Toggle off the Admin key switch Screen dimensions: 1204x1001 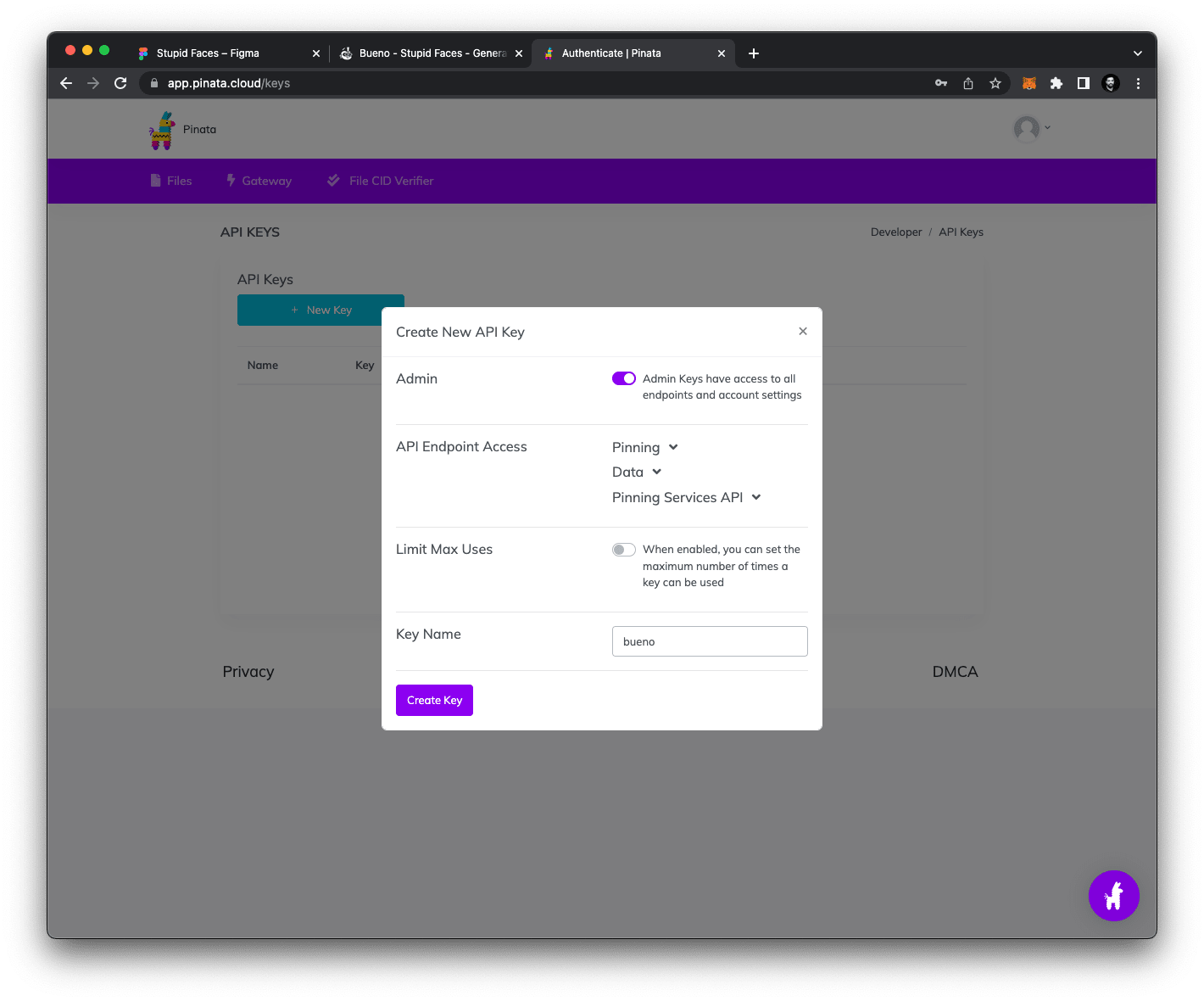click(x=624, y=378)
